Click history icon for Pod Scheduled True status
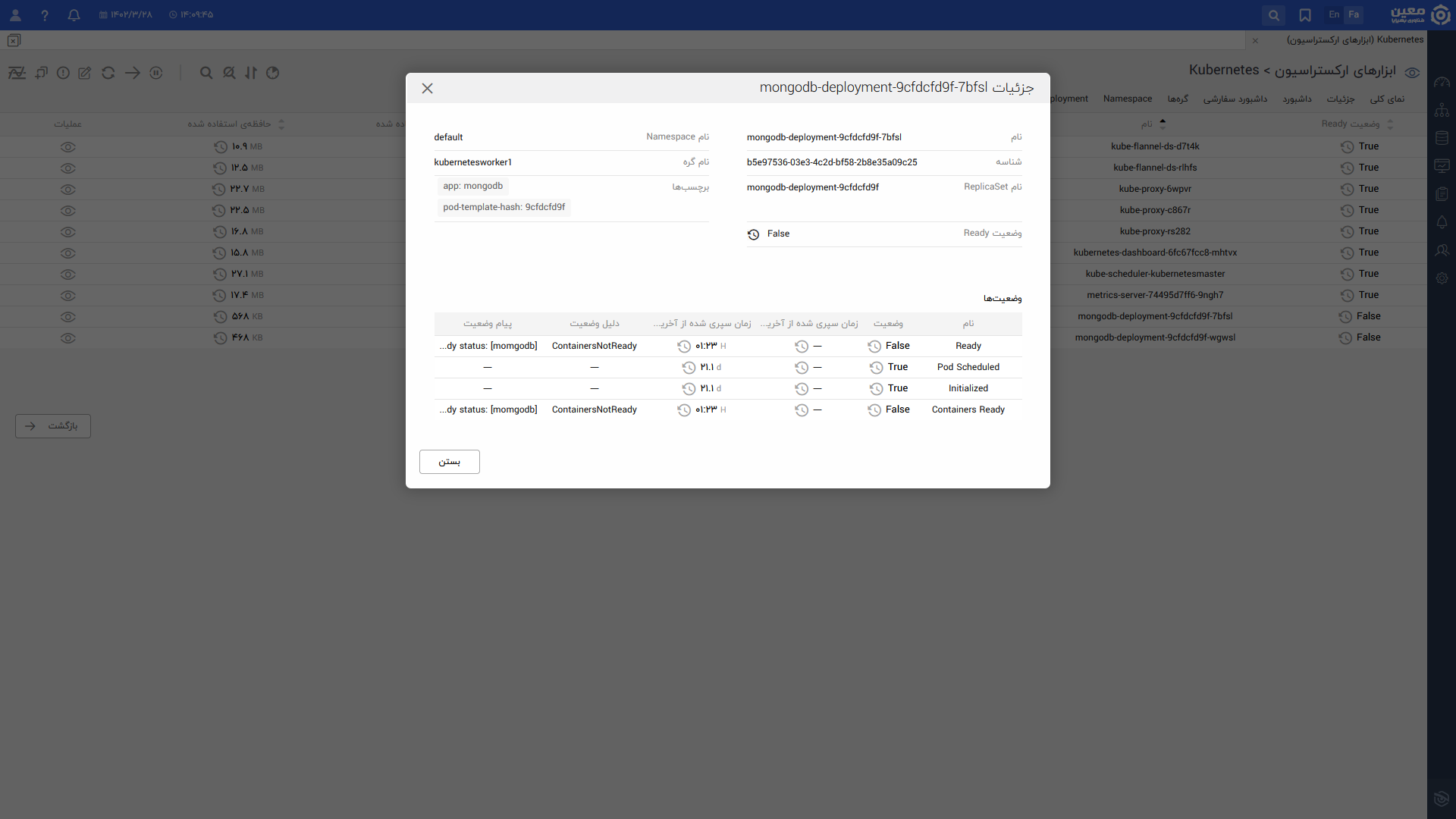Viewport: 1456px width, 819px height. [x=876, y=368]
